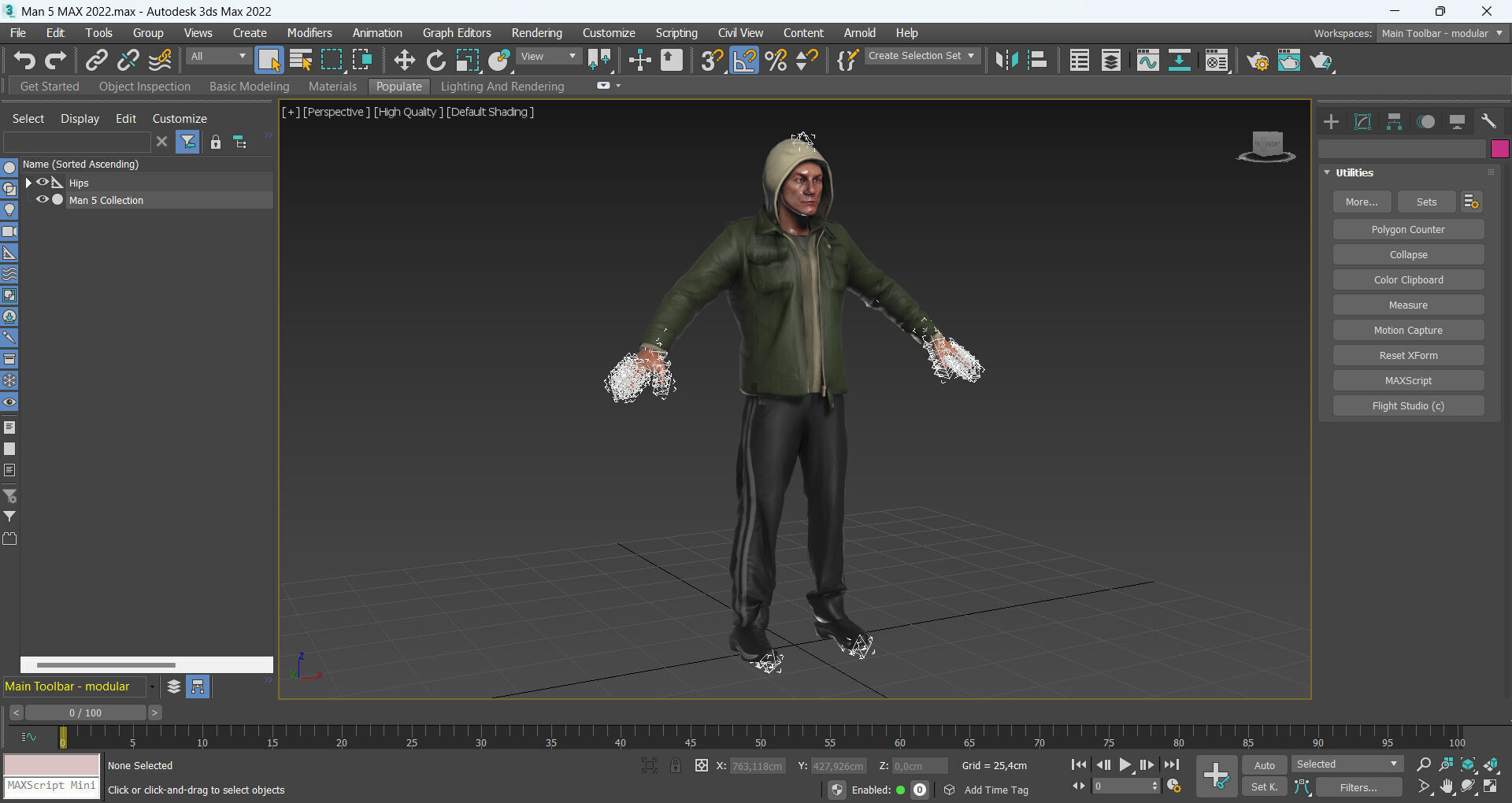Click the Render Production teapot icon
This screenshot has width=1512, height=803.
click(x=1321, y=61)
